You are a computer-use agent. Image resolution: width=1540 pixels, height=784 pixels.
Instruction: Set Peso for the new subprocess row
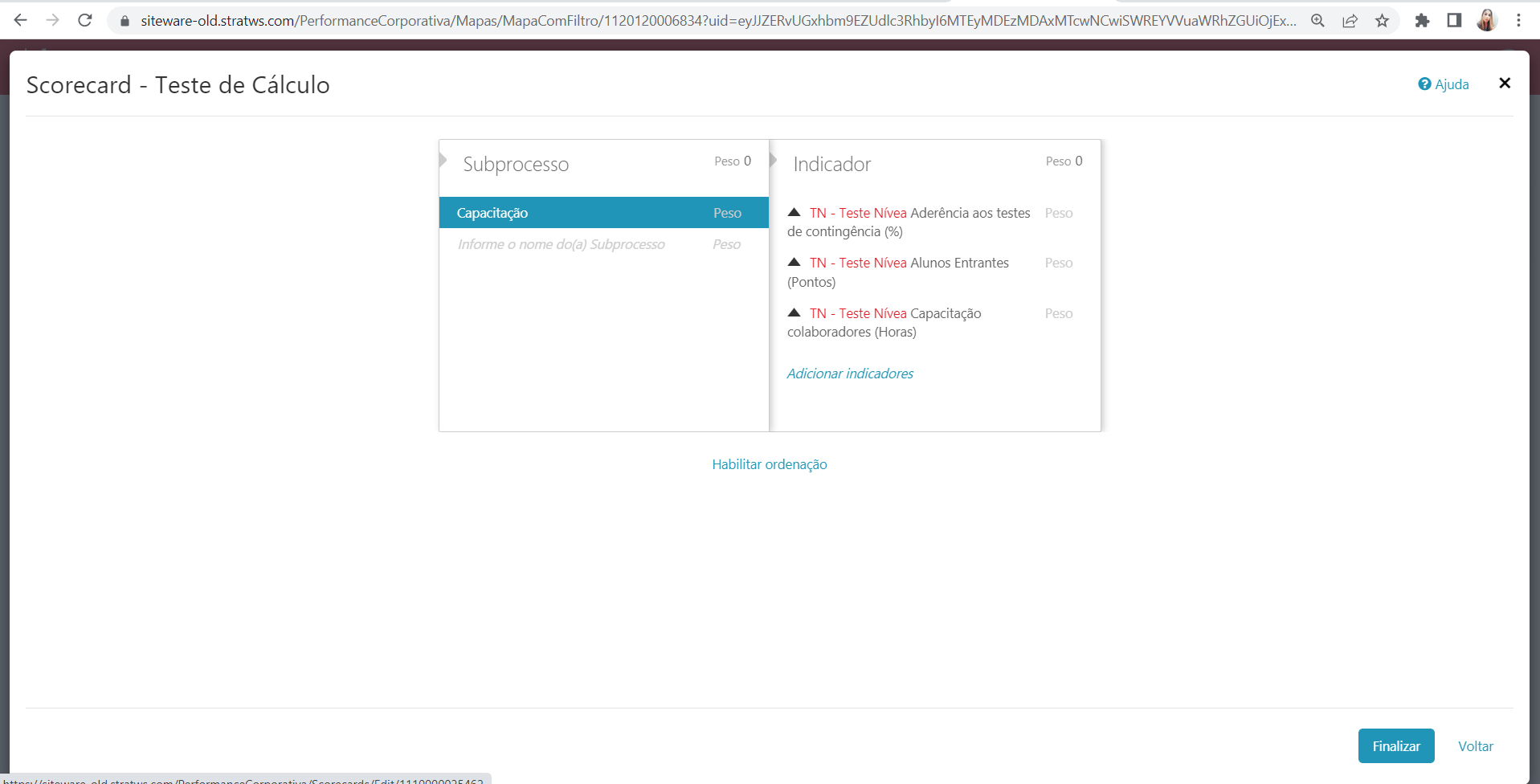727,244
